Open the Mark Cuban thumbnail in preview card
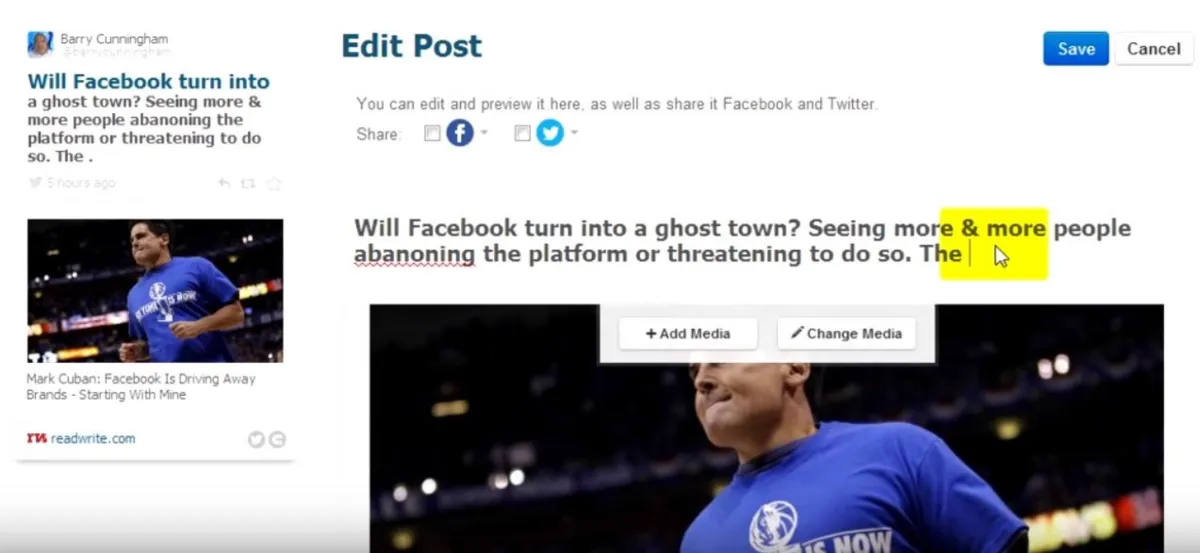 (x=155, y=291)
